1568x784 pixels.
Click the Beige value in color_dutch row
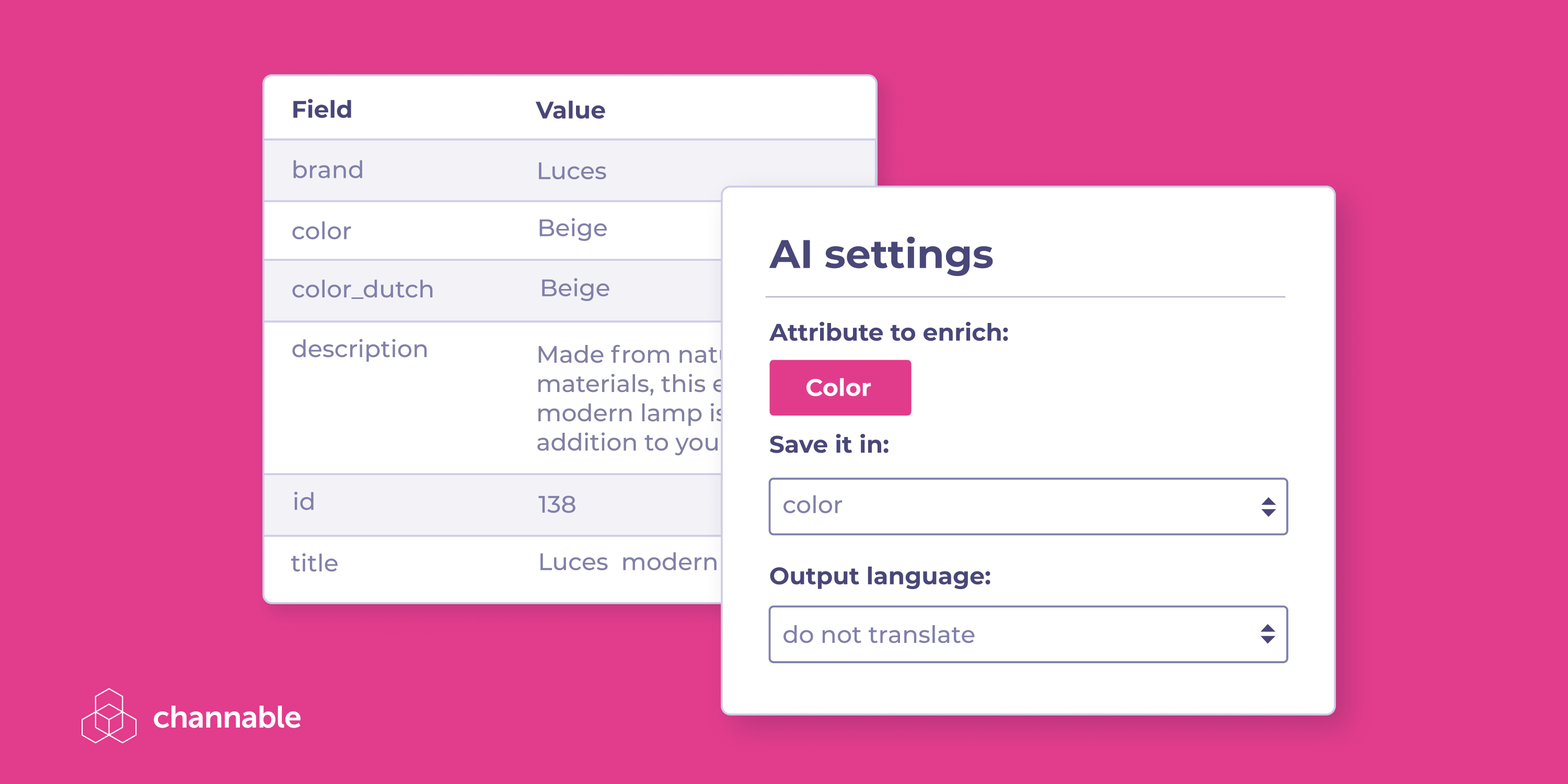click(574, 288)
